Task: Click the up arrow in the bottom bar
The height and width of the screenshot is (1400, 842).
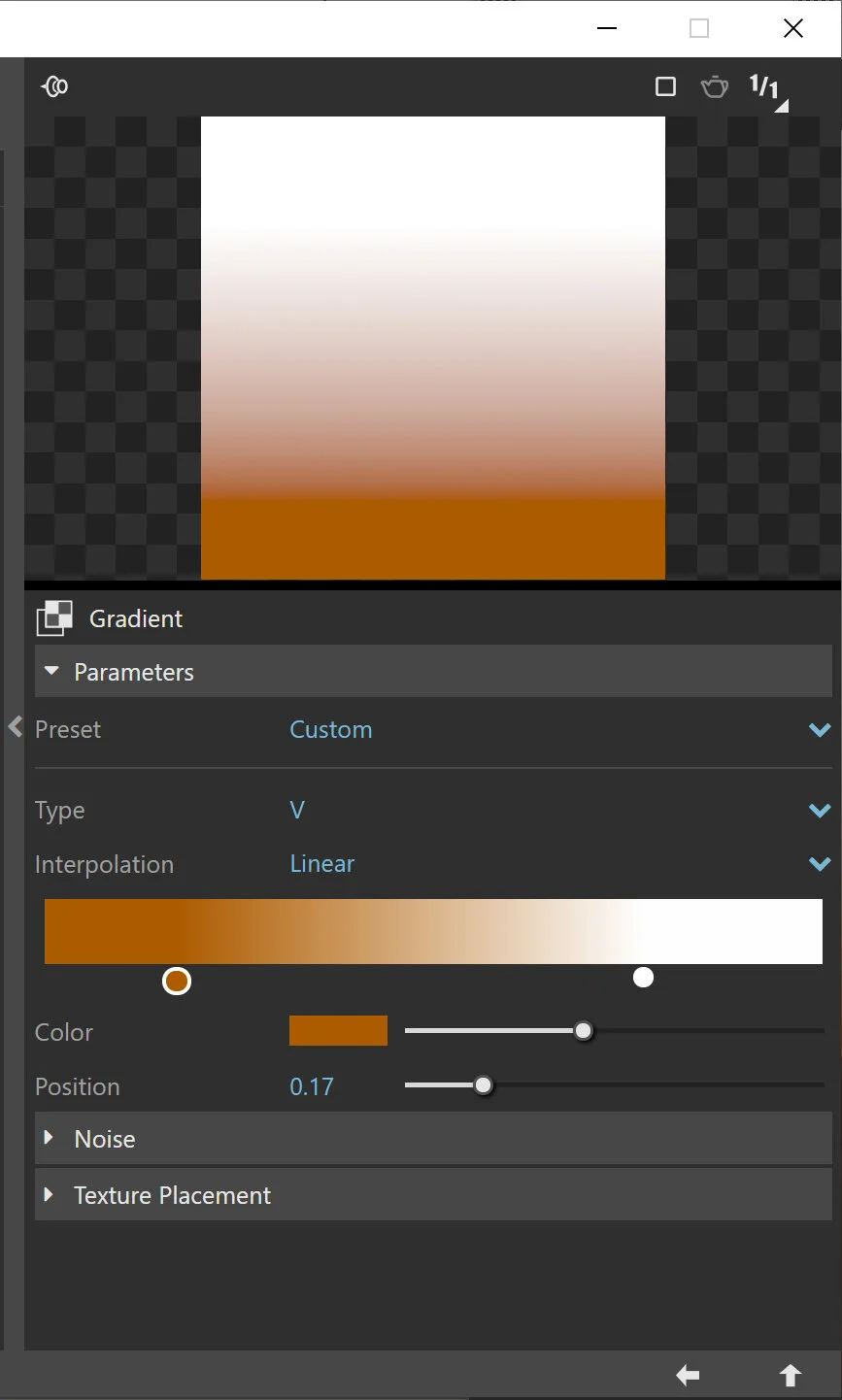Action: pos(790,1375)
